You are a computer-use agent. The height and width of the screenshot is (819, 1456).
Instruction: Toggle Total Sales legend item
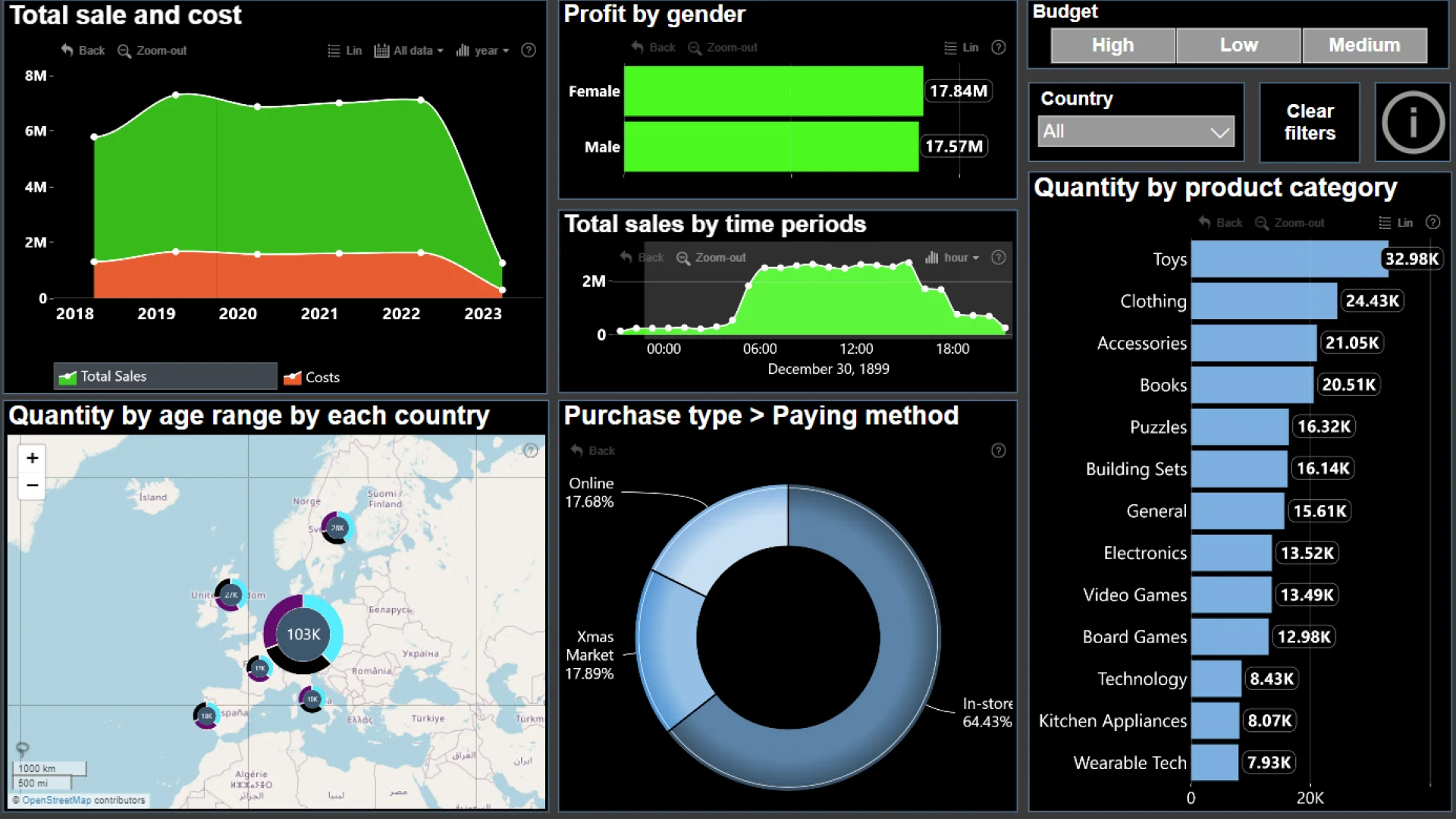click(x=165, y=376)
